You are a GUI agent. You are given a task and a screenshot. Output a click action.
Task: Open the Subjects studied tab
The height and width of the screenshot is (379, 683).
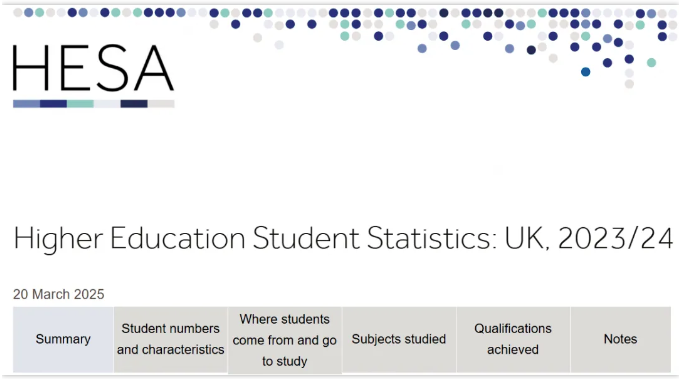point(399,339)
